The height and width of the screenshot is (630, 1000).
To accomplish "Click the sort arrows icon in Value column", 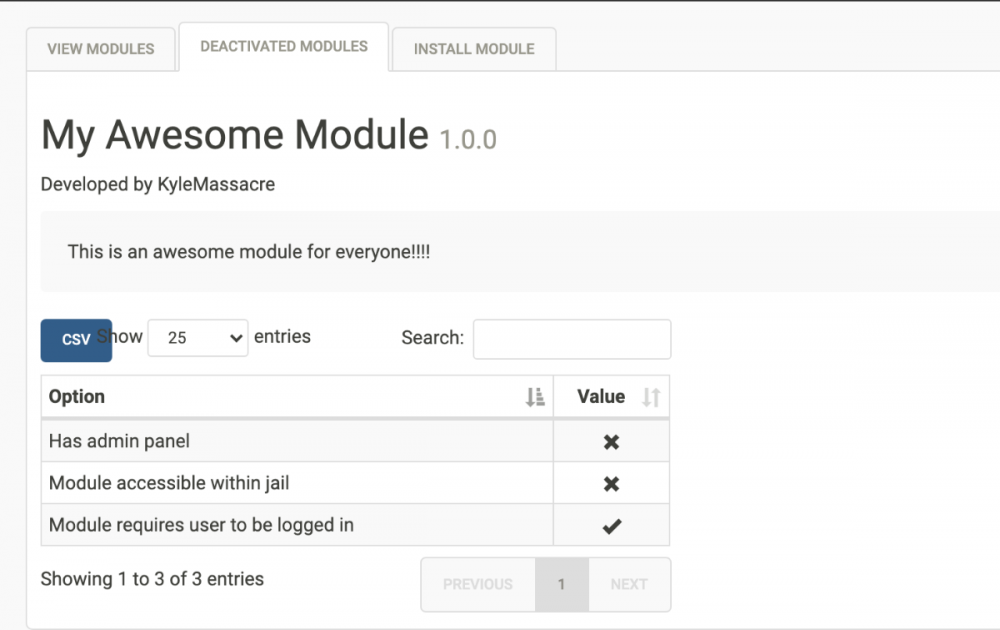I will coord(651,397).
